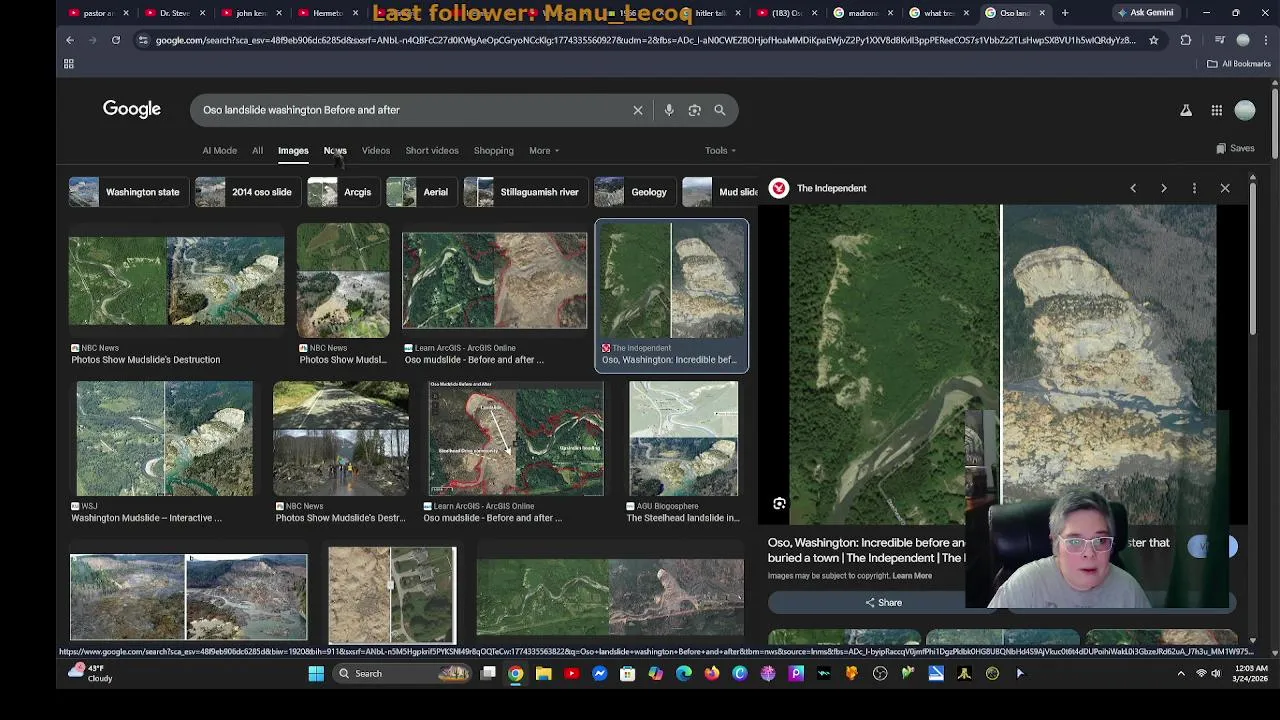
Task: Open Windows Start menu
Action: tap(316, 674)
